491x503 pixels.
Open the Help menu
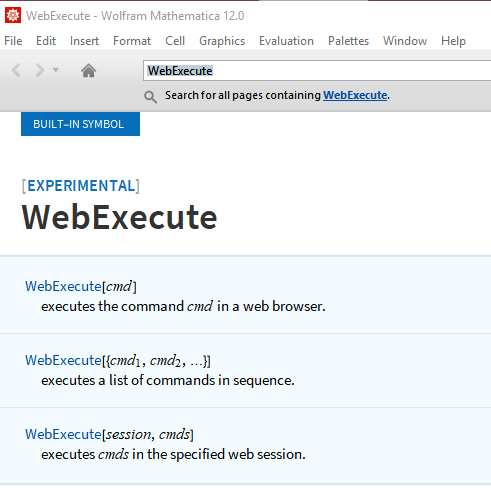click(453, 41)
